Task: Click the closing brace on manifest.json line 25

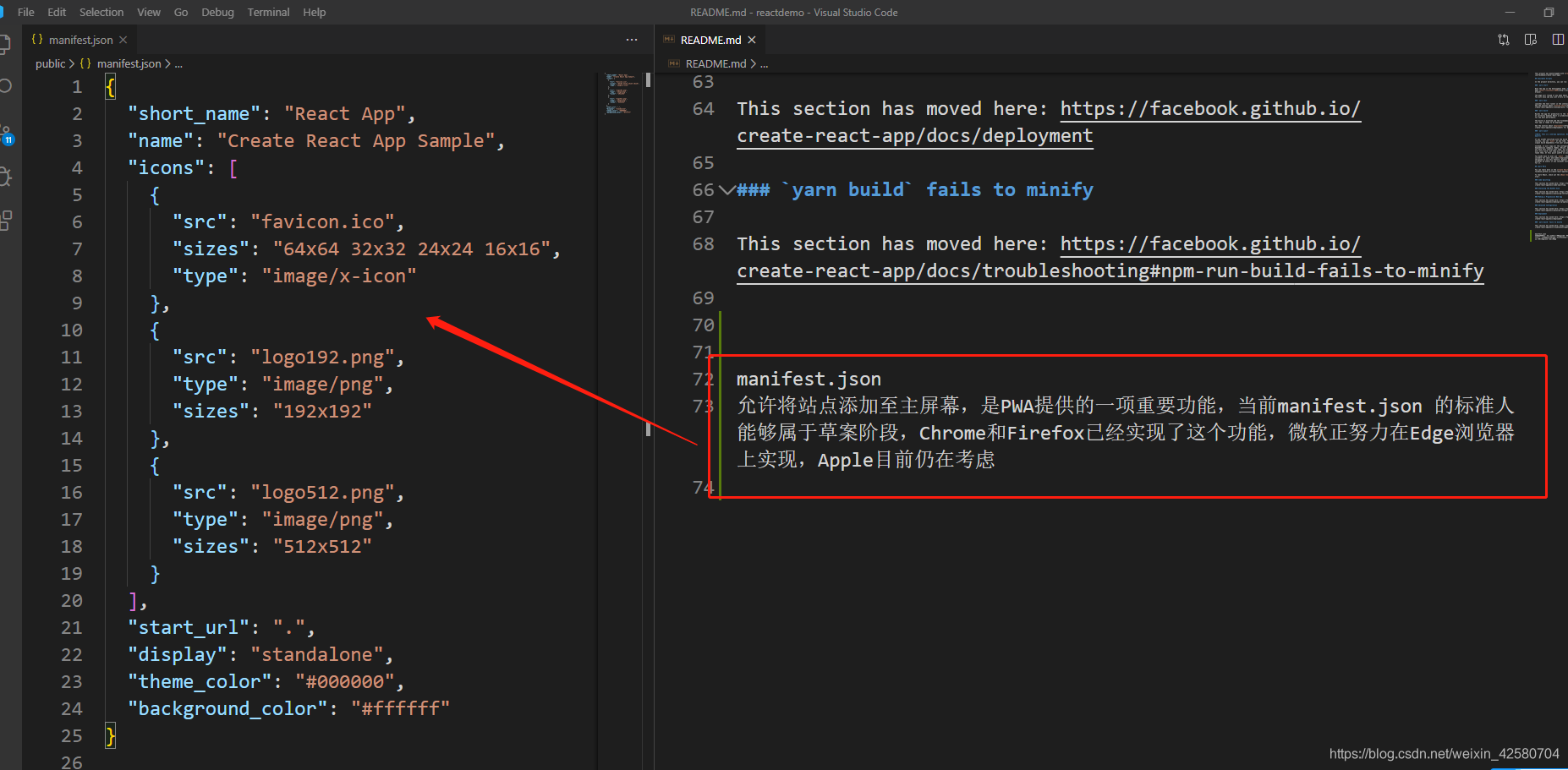Action: (x=110, y=736)
